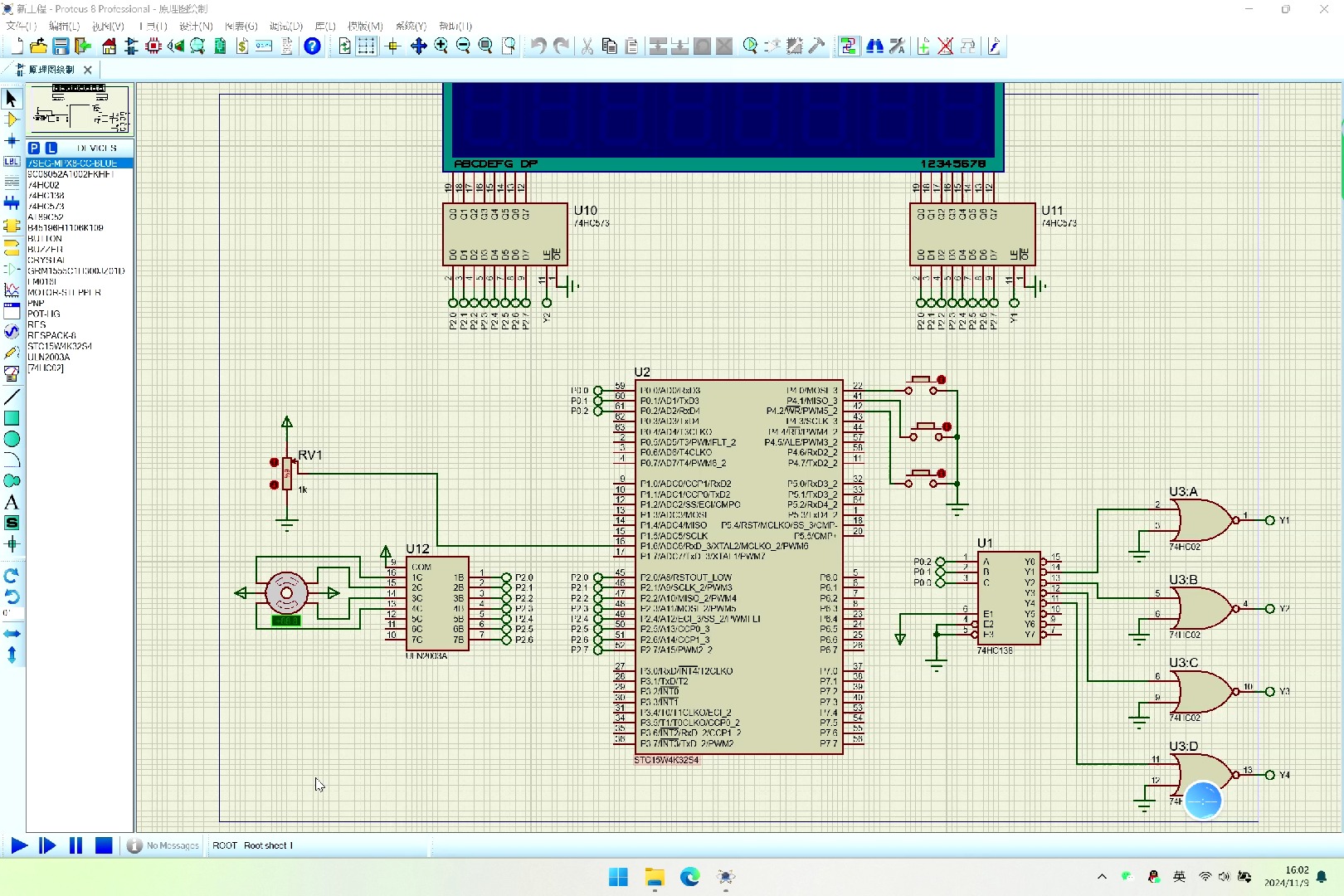
Task: Select the 2D arc drawing tool
Action: coord(12,460)
